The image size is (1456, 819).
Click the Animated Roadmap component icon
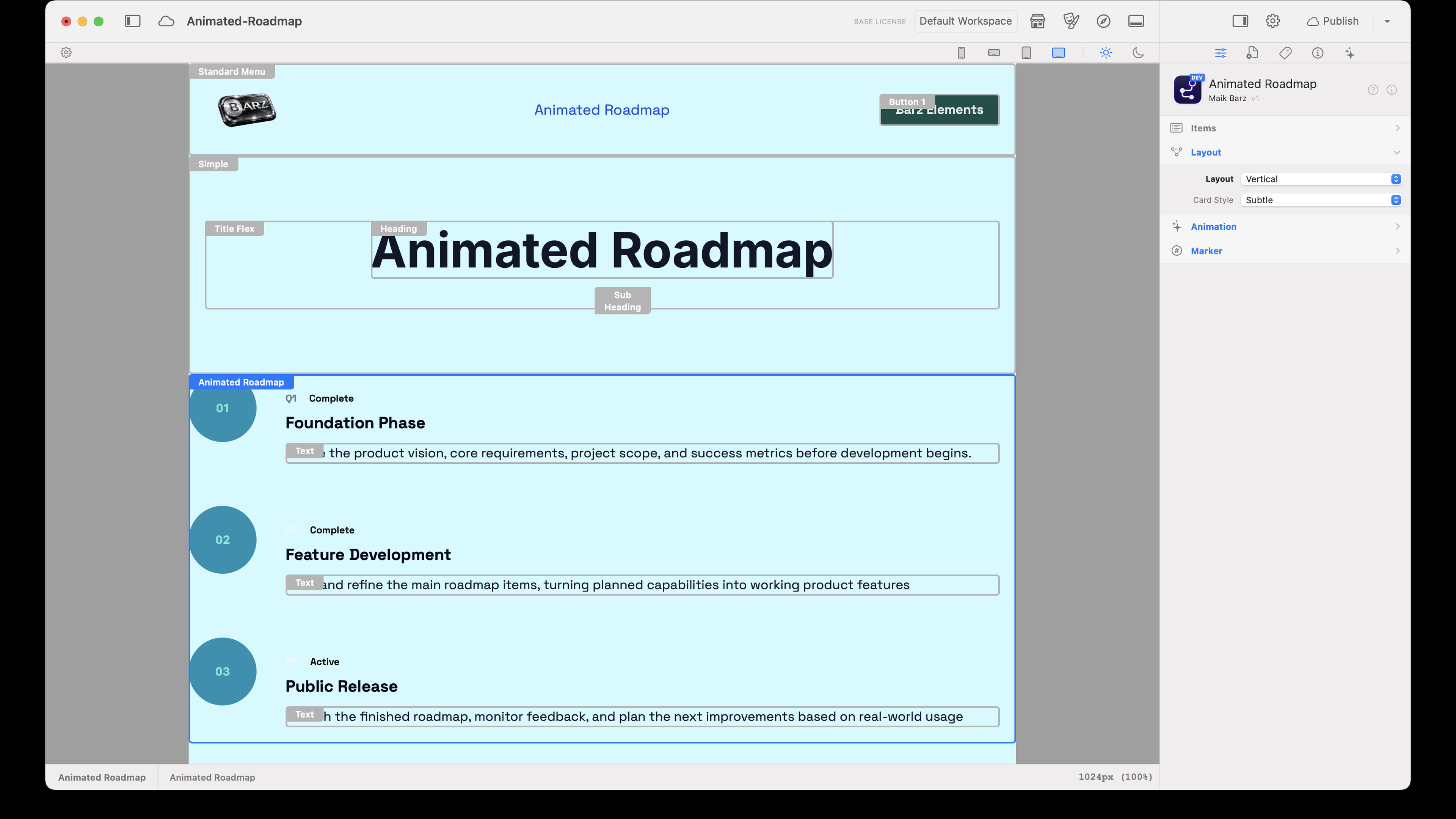tap(1188, 89)
